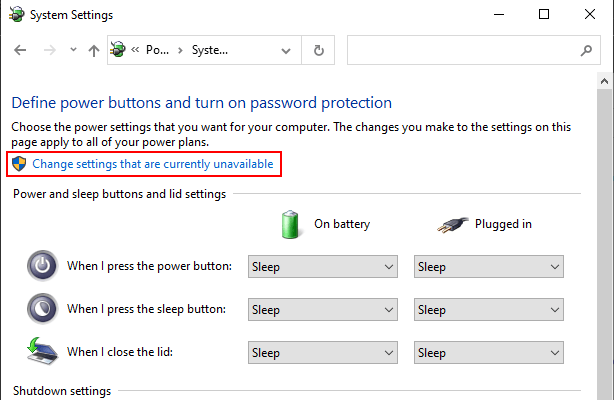Viewport: 614px width, 400px height.
Task: Open sleep button Plugged in dropdown
Action: click(x=489, y=310)
